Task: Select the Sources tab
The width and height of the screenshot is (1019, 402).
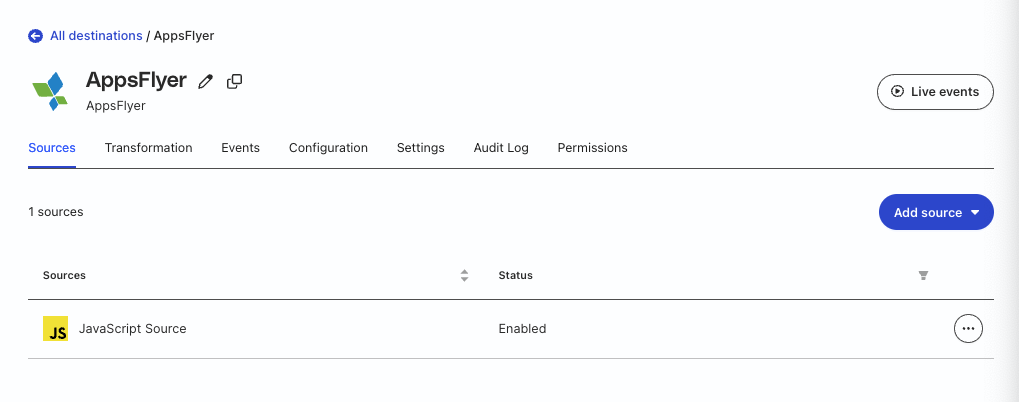Action: click(x=52, y=148)
